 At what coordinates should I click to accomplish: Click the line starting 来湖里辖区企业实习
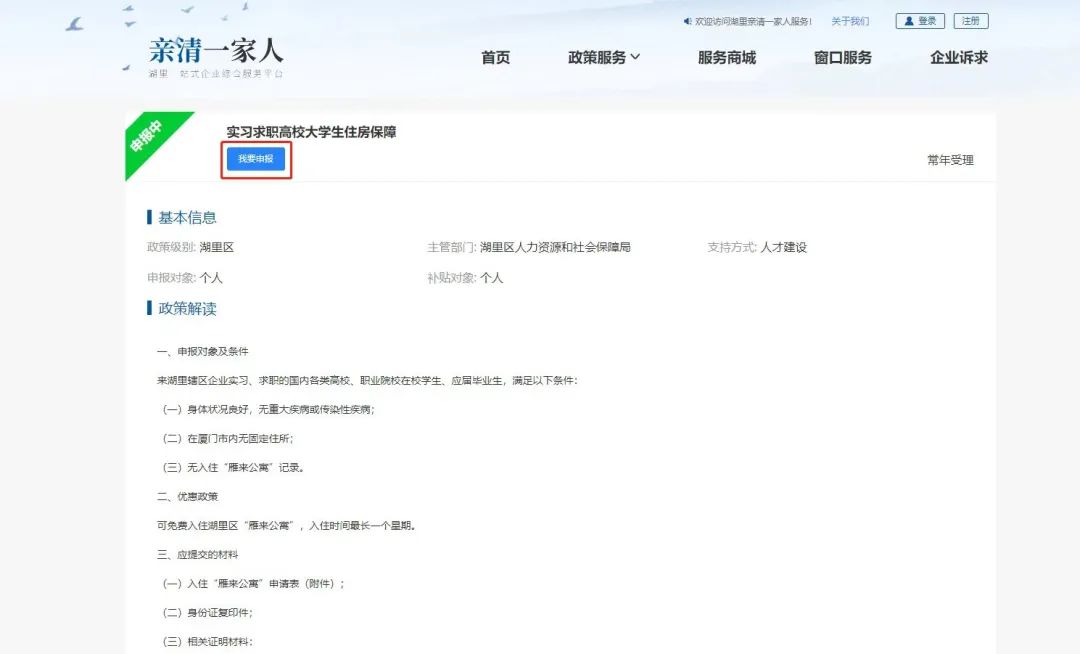click(x=367, y=380)
